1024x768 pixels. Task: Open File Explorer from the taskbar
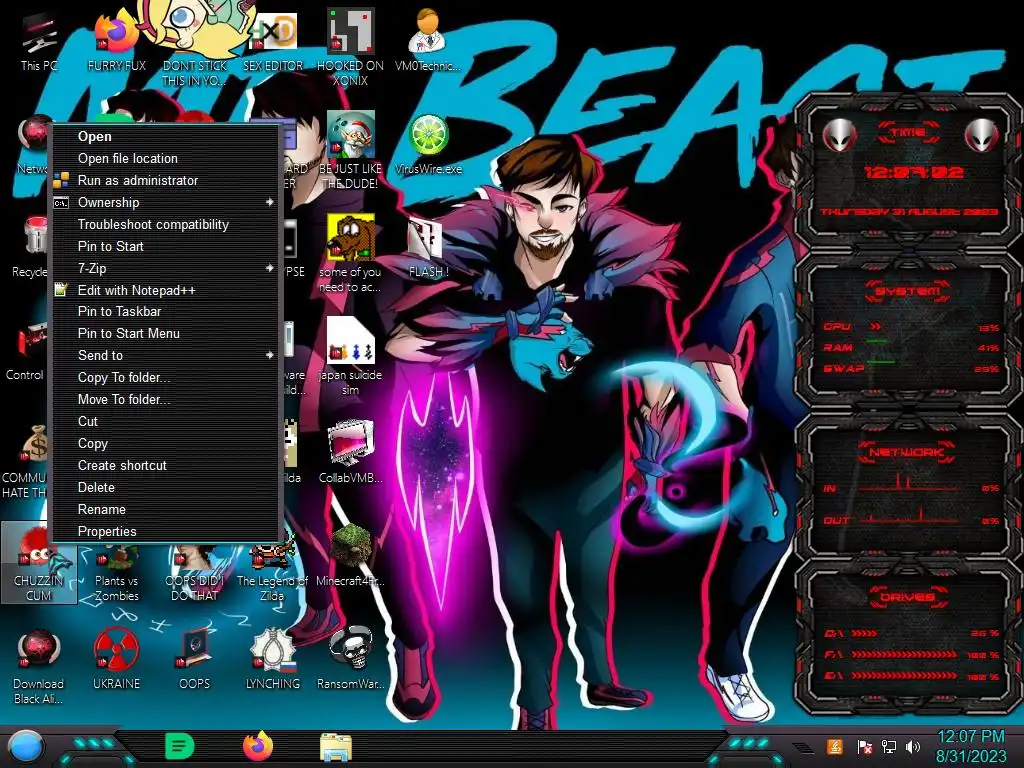pos(336,748)
